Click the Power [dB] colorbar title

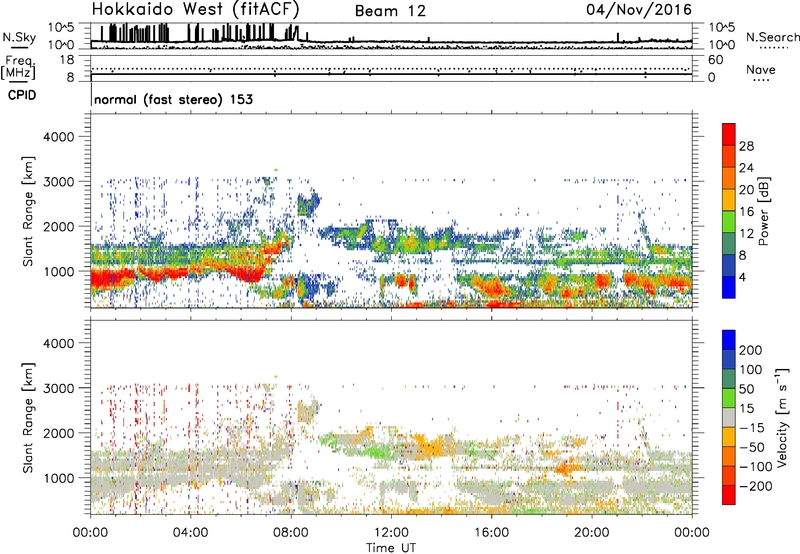pos(764,211)
